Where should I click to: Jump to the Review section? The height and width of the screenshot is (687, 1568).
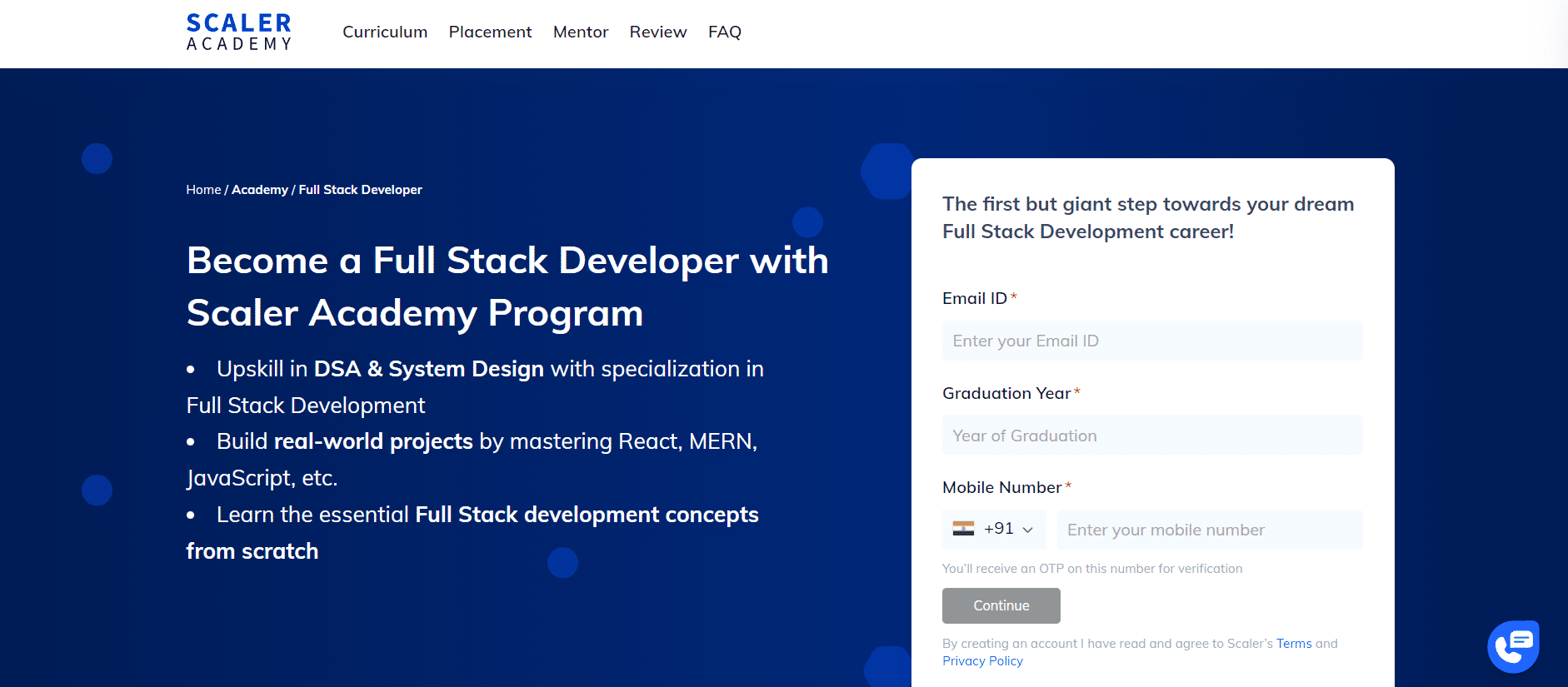[x=657, y=32]
